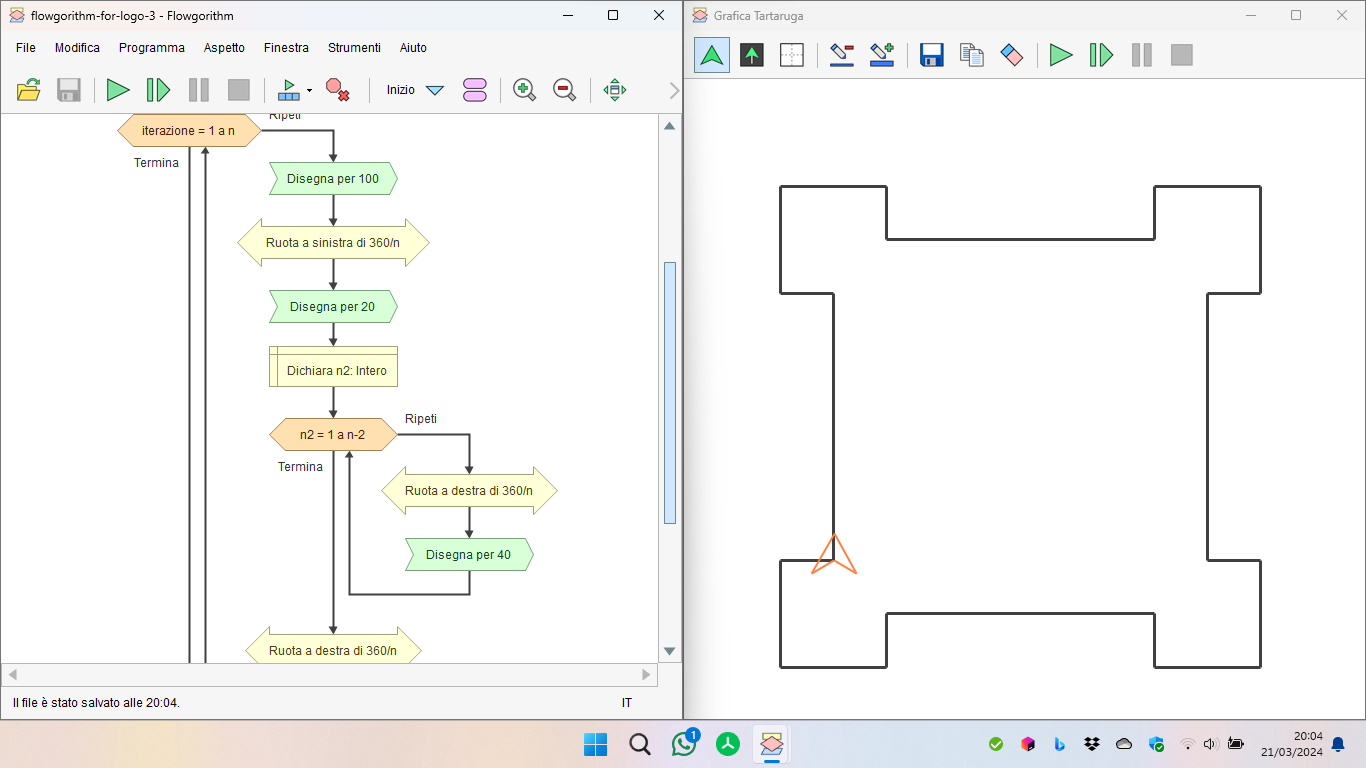
Task: Open the Inizio function dropdown
Action: pyautogui.click(x=434, y=90)
